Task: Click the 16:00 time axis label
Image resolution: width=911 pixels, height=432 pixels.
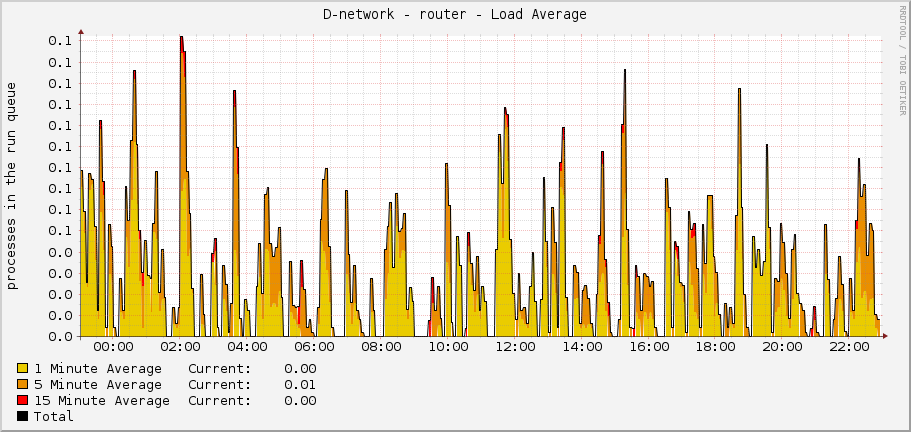Action: pos(648,347)
